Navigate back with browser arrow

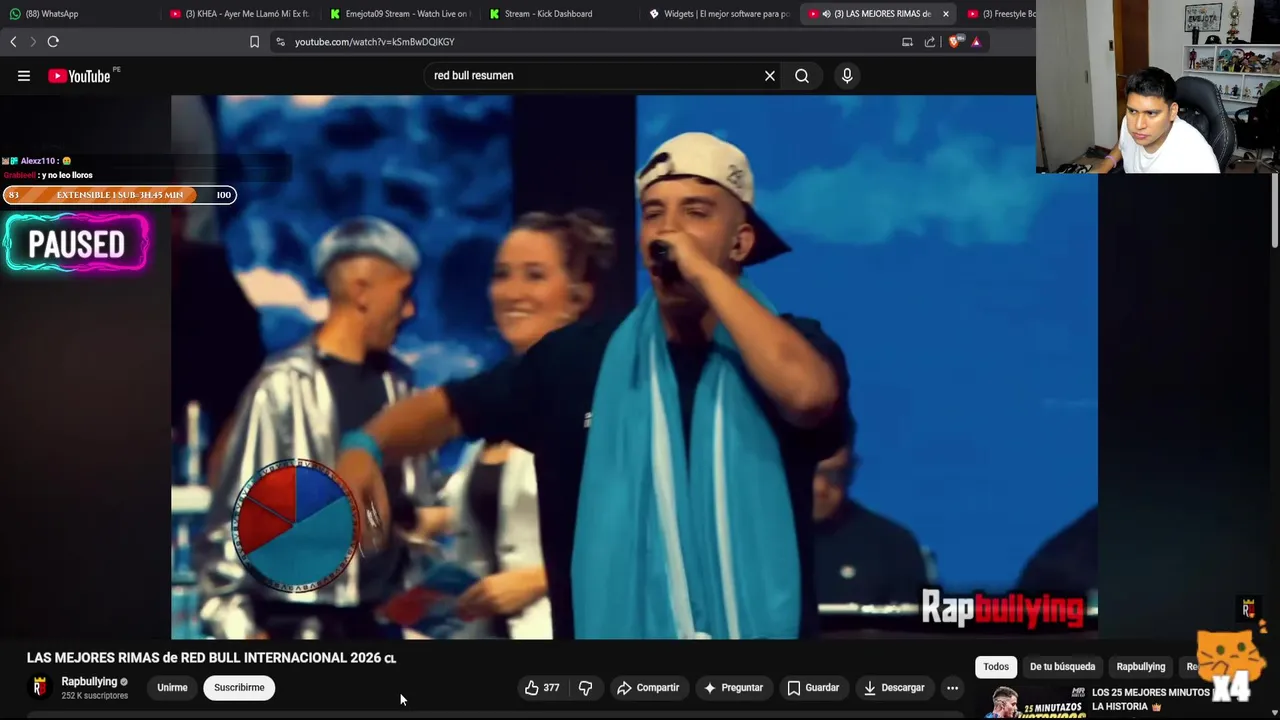click(x=13, y=42)
